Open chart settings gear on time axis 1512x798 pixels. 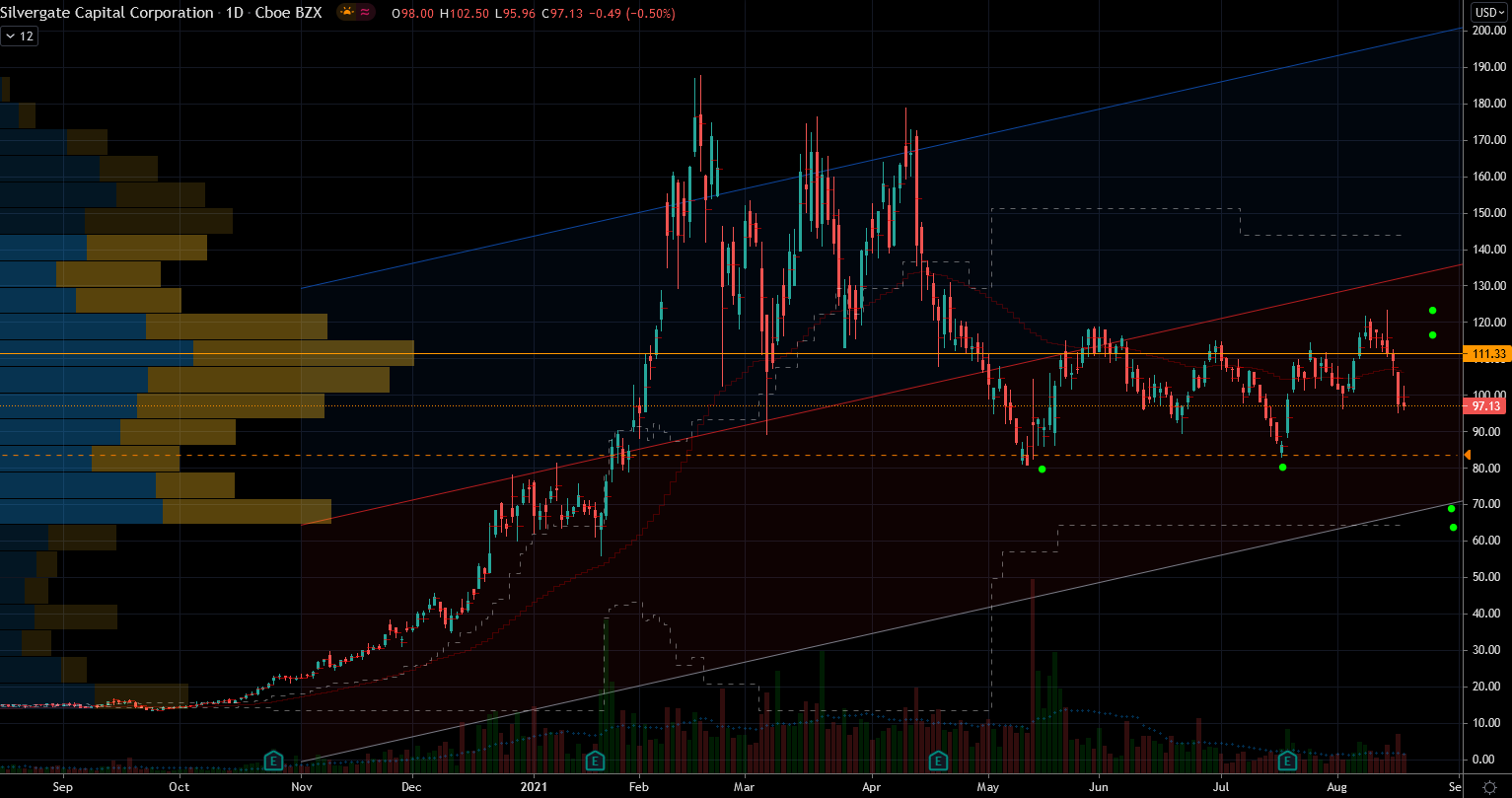1488,787
